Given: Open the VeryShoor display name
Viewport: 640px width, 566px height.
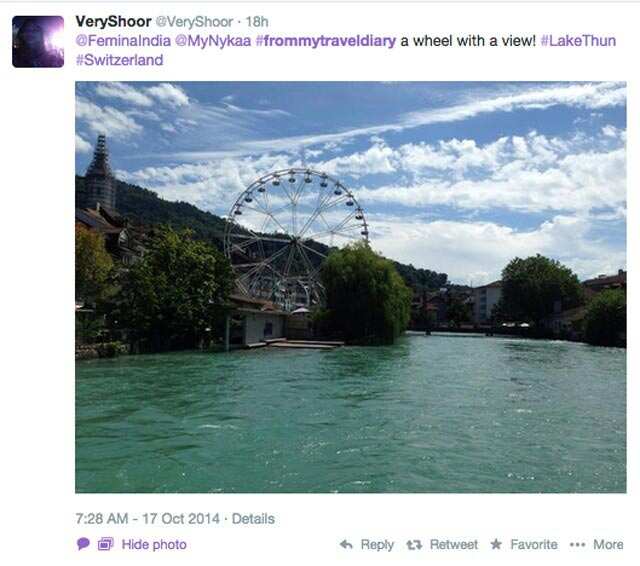Looking at the screenshot, I should pyautogui.click(x=113, y=21).
